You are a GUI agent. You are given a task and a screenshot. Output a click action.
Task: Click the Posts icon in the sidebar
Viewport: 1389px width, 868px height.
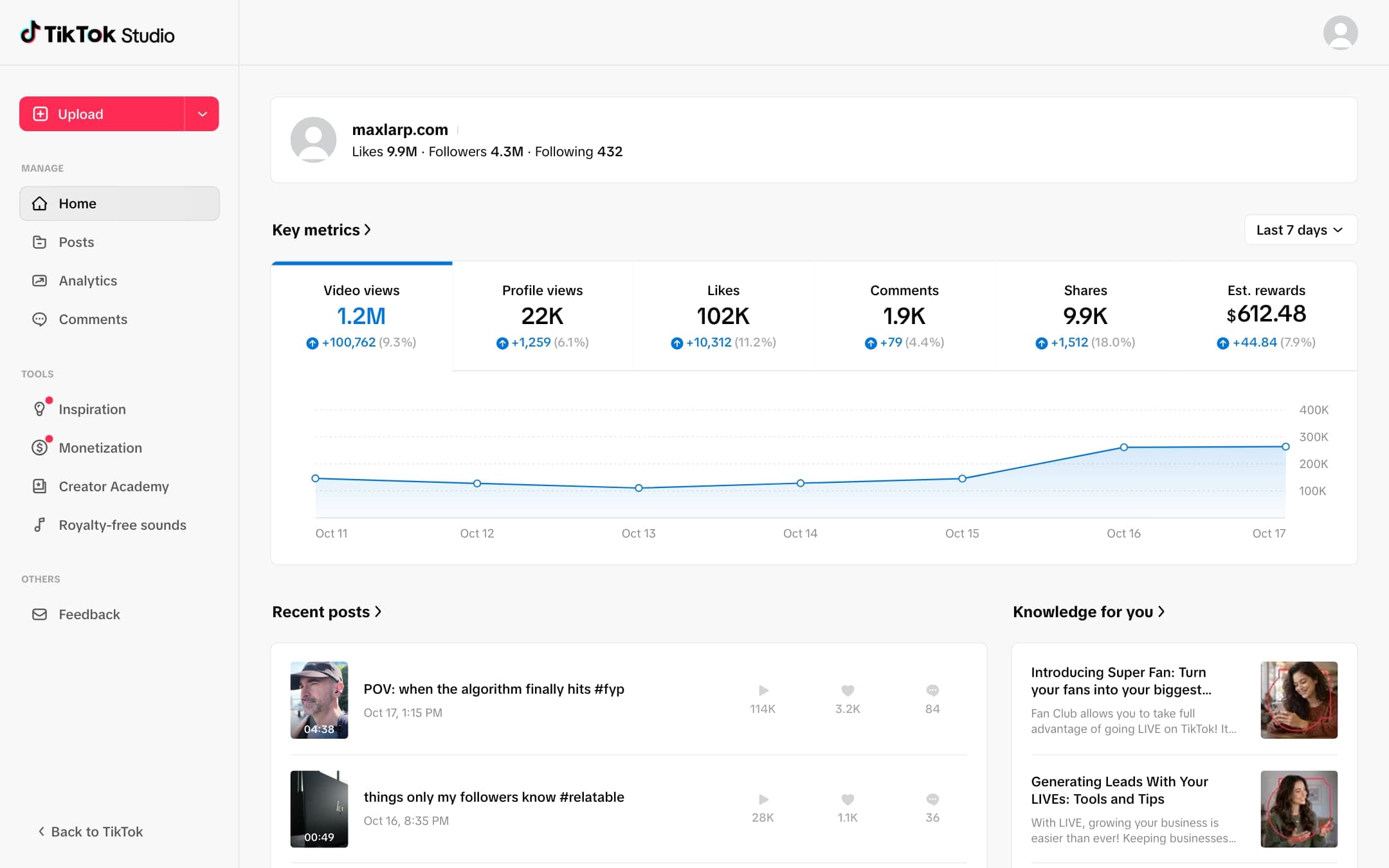(x=39, y=242)
